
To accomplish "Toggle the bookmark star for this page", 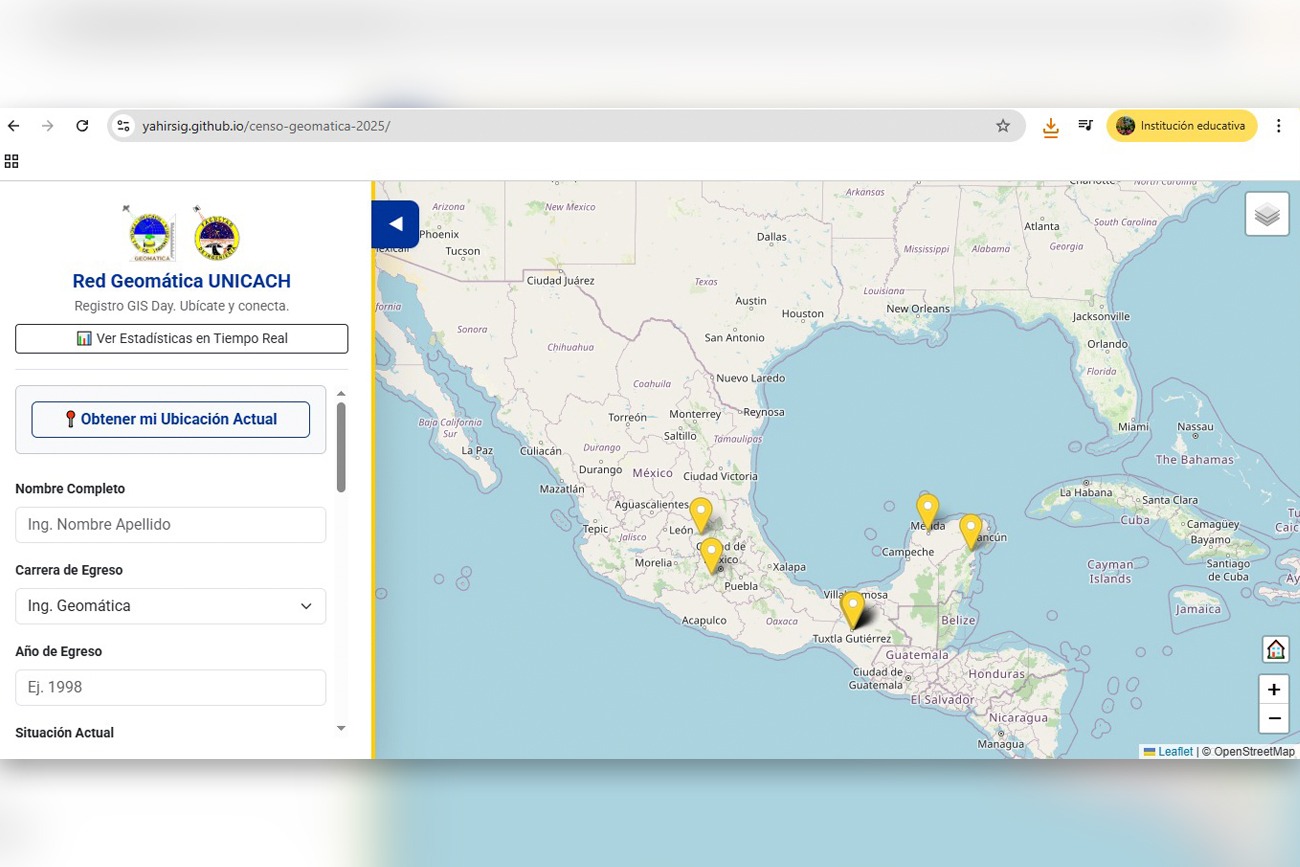I will [1002, 125].
